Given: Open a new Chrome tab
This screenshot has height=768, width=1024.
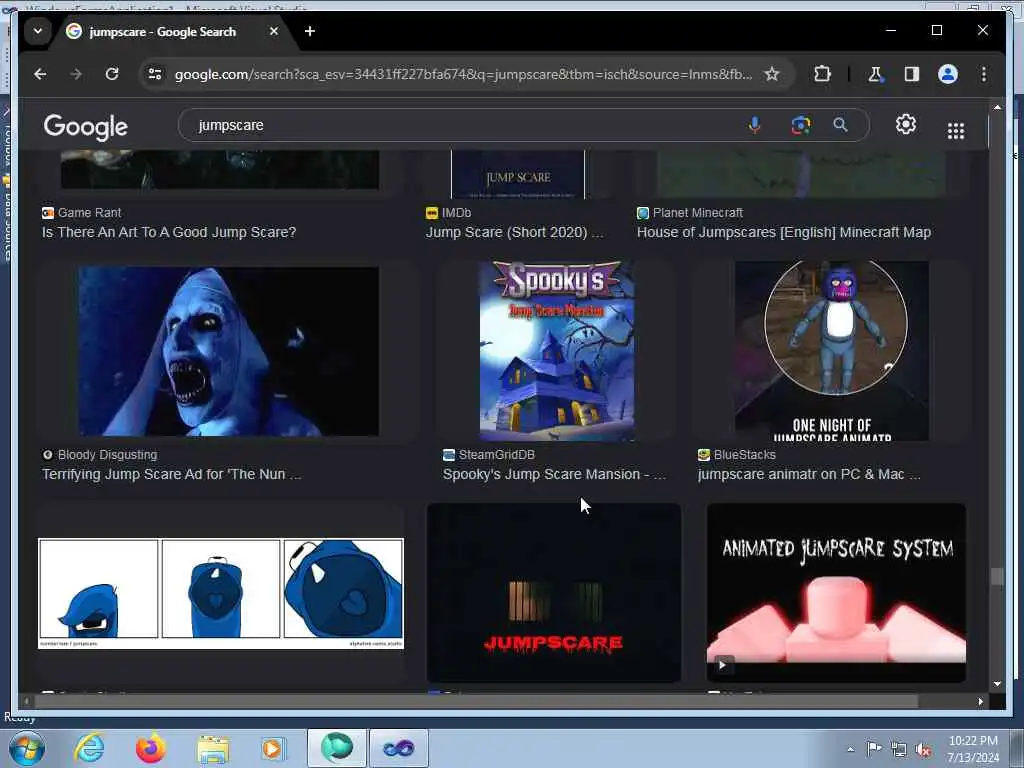Looking at the screenshot, I should point(310,31).
